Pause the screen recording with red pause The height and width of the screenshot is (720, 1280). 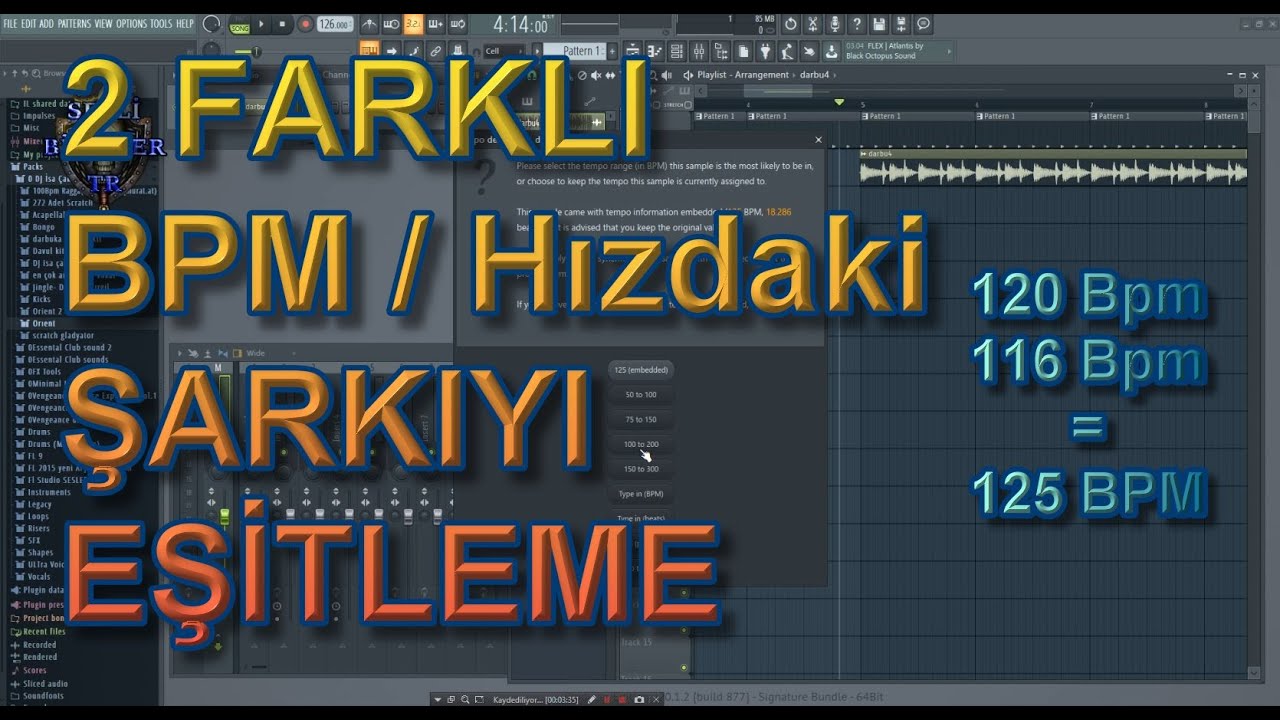coord(607,700)
